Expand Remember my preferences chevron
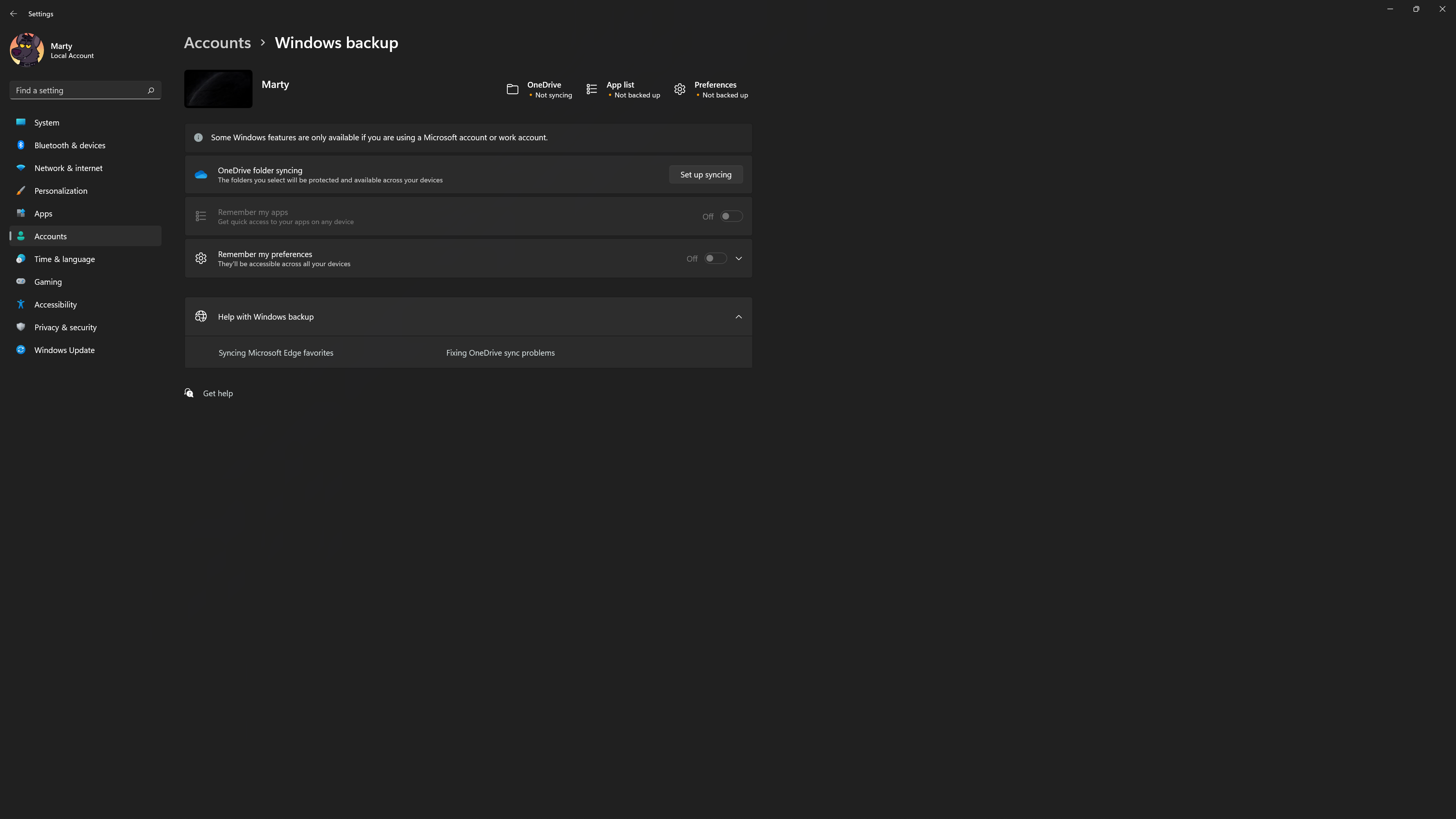The width and height of the screenshot is (1456, 819). [738, 258]
